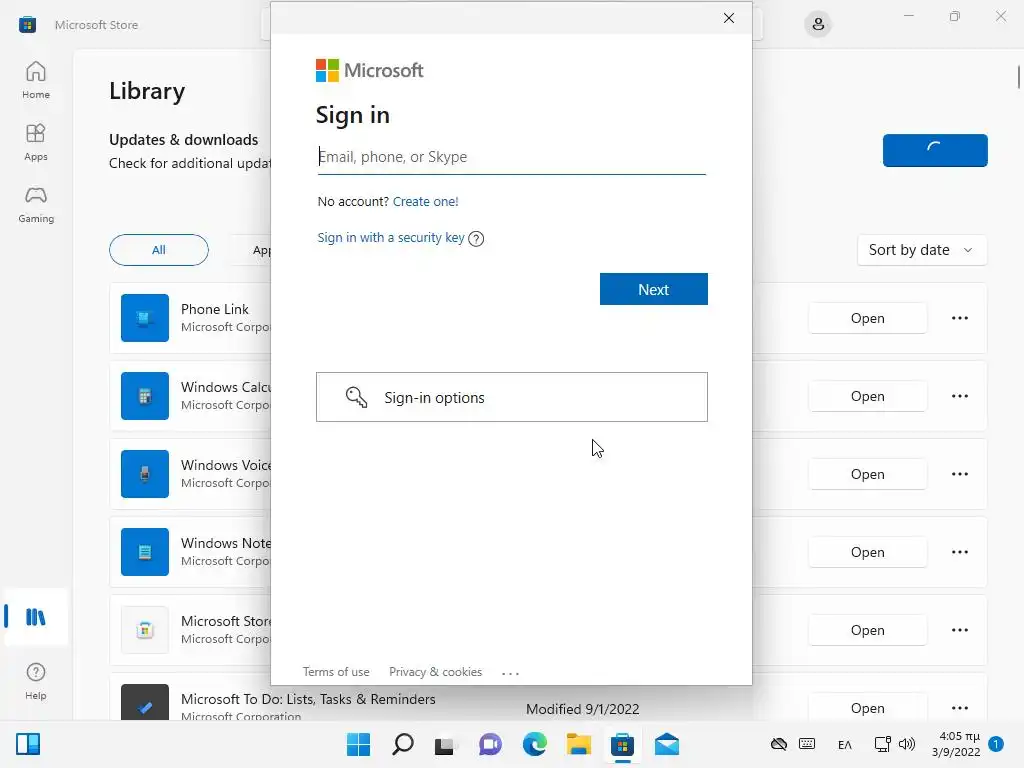Open Windows Start menu
This screenshot has width=1024, height=768.
point(358,744)
